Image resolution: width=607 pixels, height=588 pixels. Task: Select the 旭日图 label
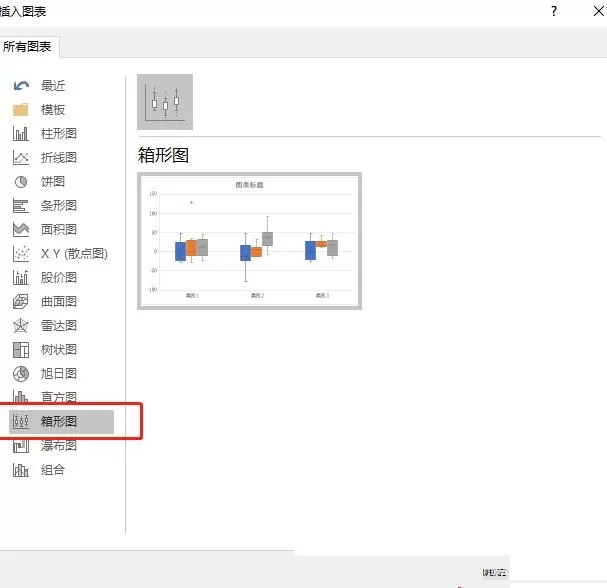click(59, 374)
